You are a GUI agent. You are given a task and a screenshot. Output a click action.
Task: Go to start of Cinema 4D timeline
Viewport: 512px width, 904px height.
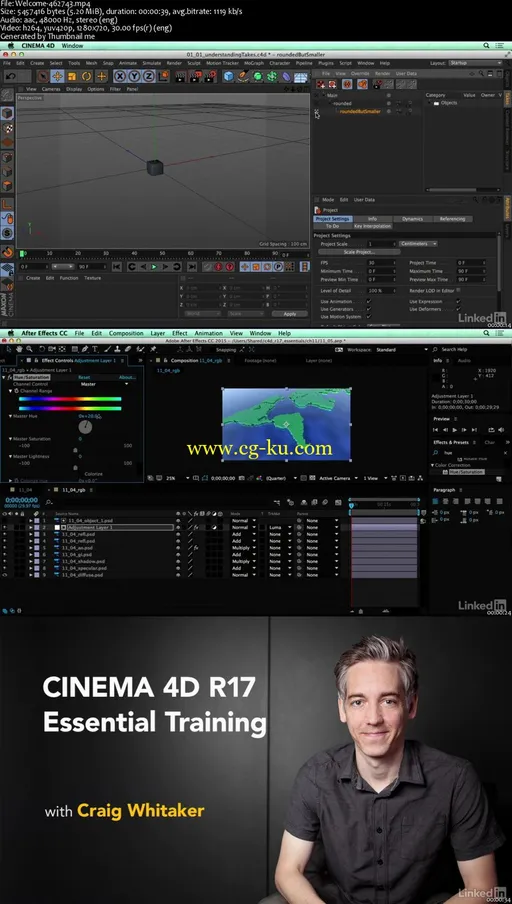[116, 267]
